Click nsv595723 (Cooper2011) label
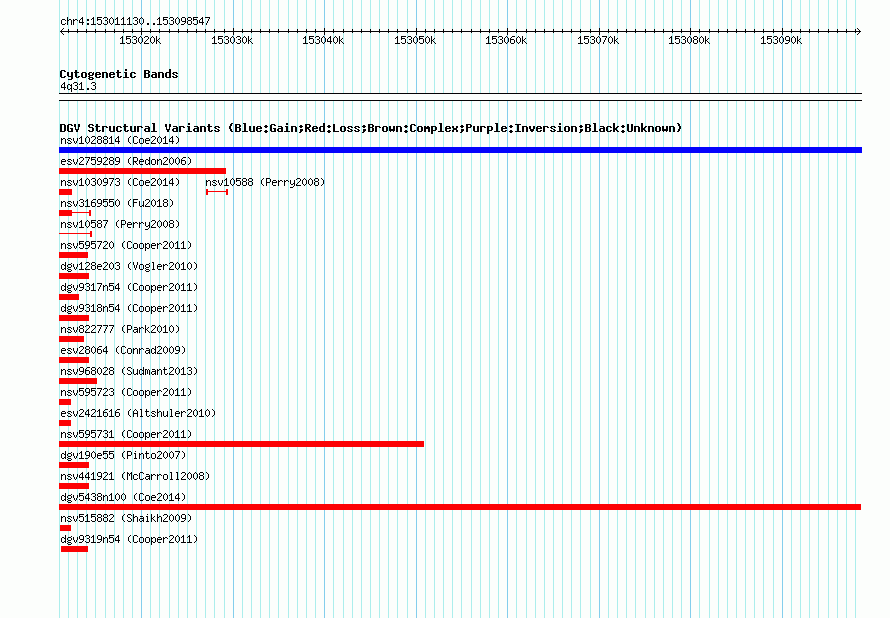This screenshot has height=618, width=890. click(126, 392)
